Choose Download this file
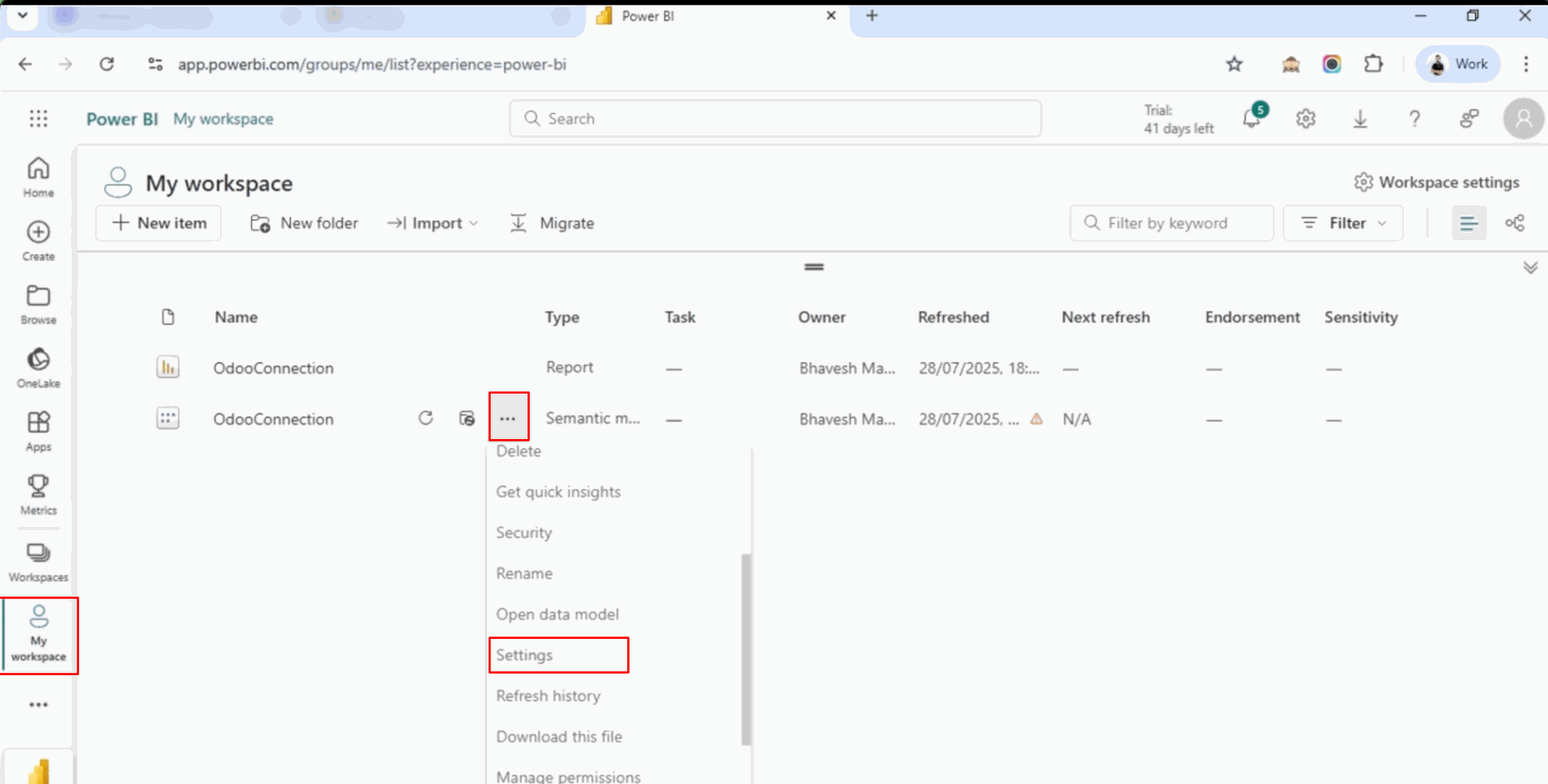Screen dimensions: 1548x784 click(x=559, y=736)
